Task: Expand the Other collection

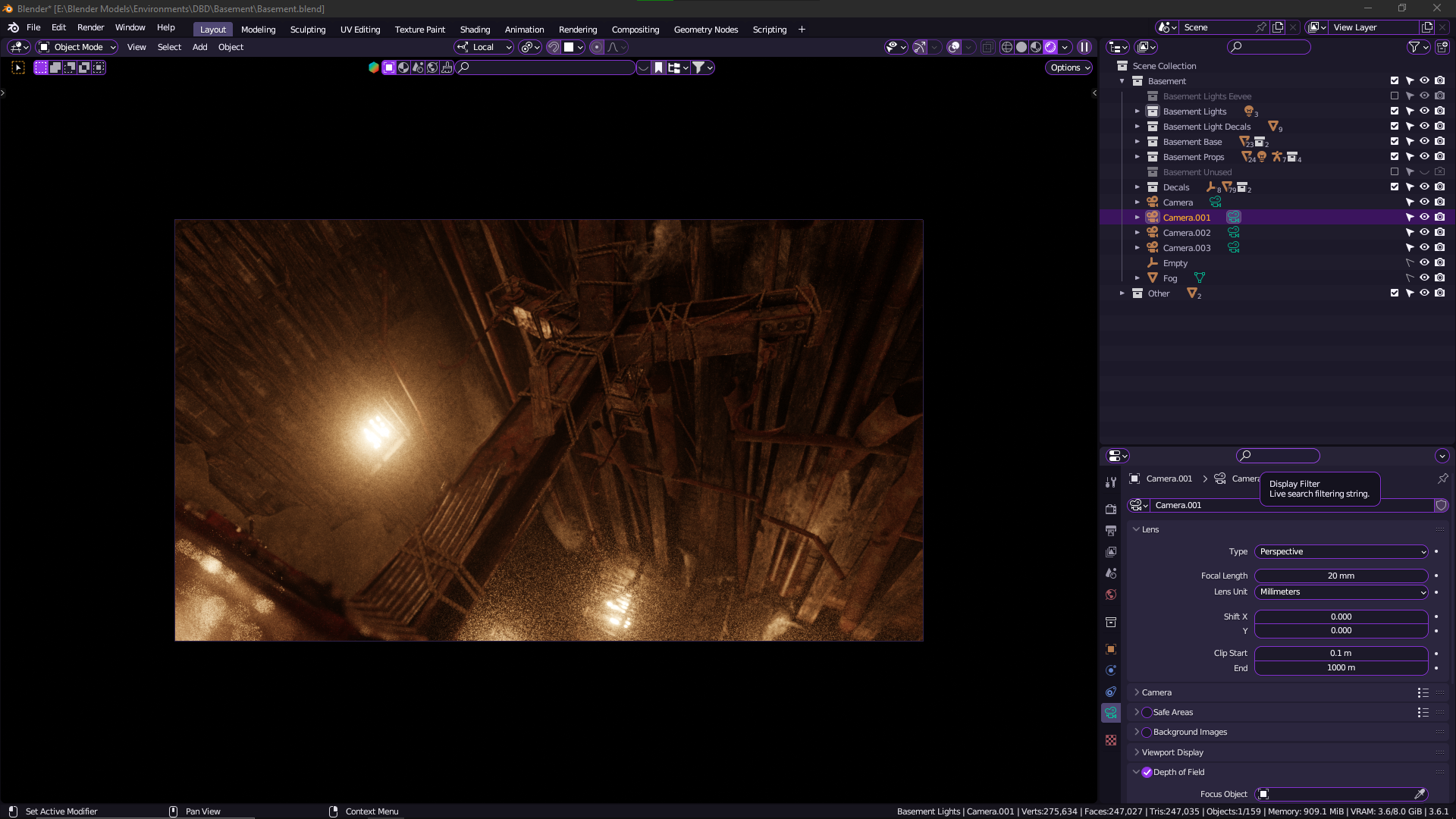Action: (1122, 293)
